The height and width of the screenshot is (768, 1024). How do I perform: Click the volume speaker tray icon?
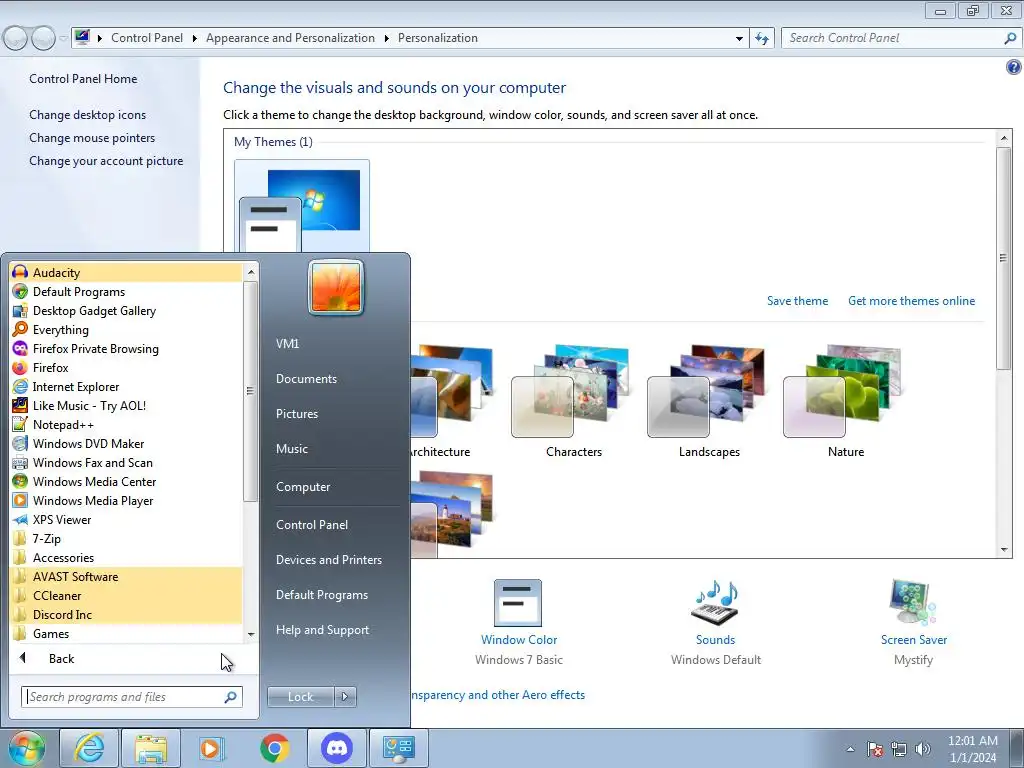point(922,749)
